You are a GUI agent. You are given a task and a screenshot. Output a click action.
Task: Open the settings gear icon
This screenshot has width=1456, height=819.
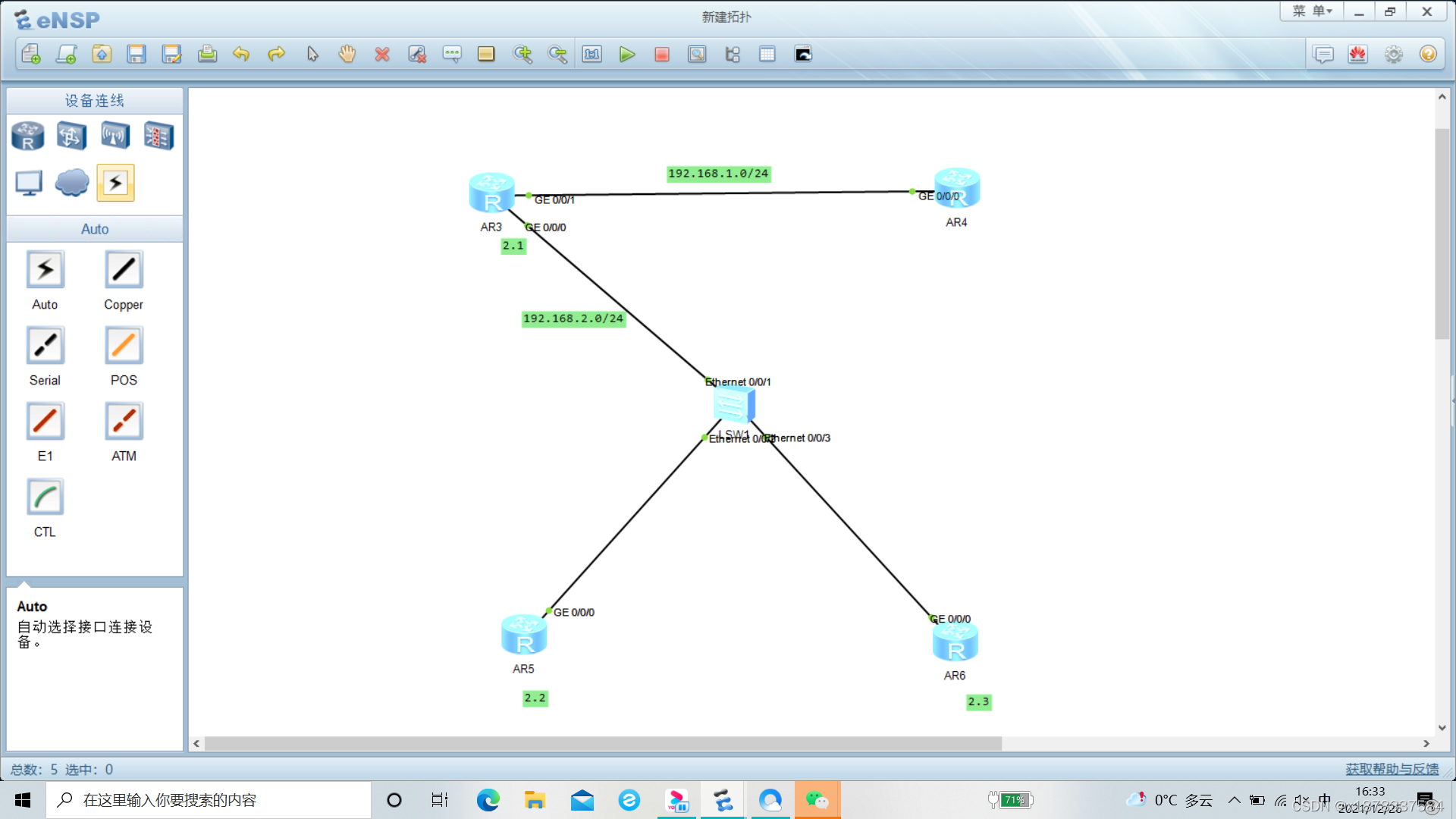pos(1394,54)
